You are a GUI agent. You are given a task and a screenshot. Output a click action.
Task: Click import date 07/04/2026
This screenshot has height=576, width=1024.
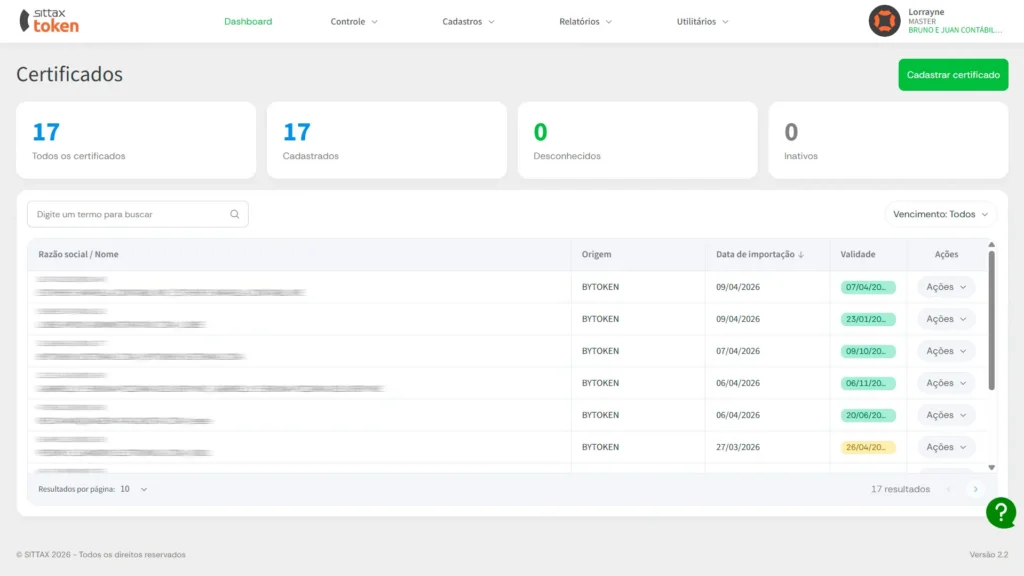(737, 351)
